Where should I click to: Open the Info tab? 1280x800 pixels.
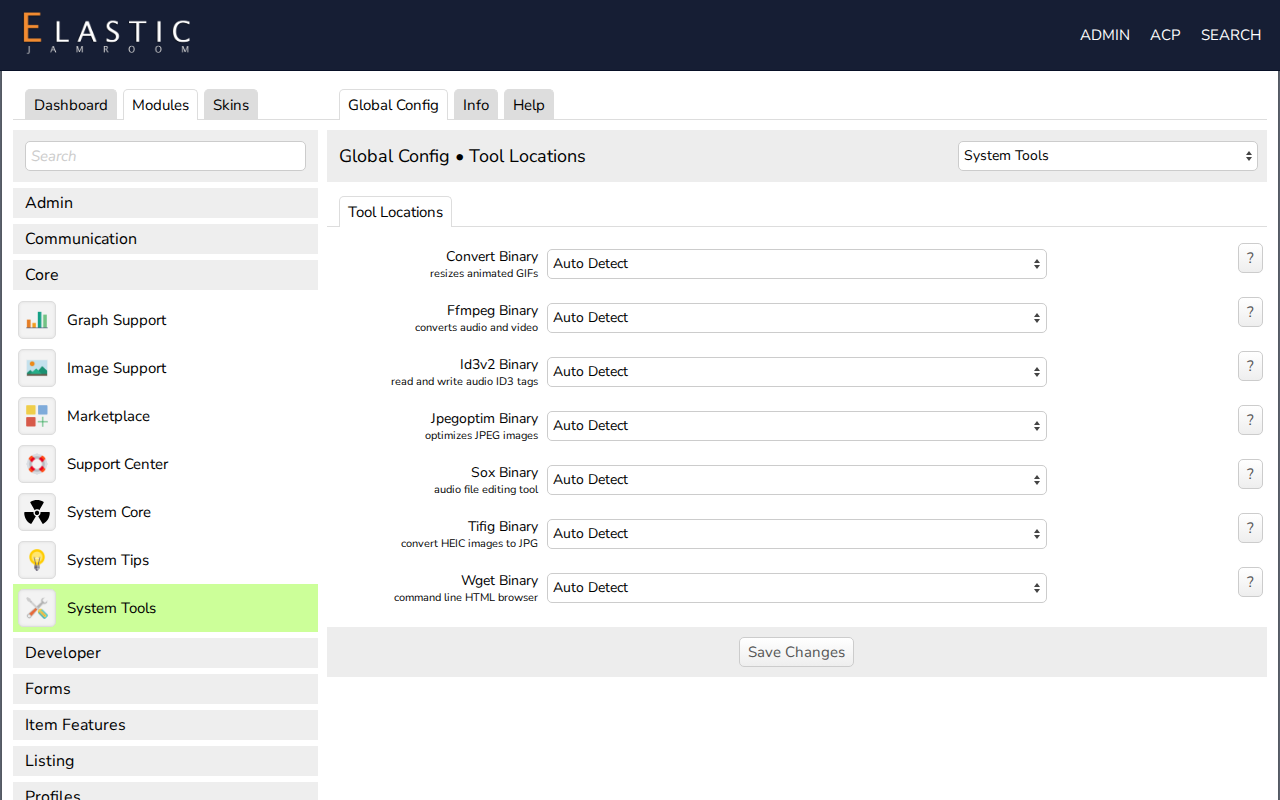476,105
